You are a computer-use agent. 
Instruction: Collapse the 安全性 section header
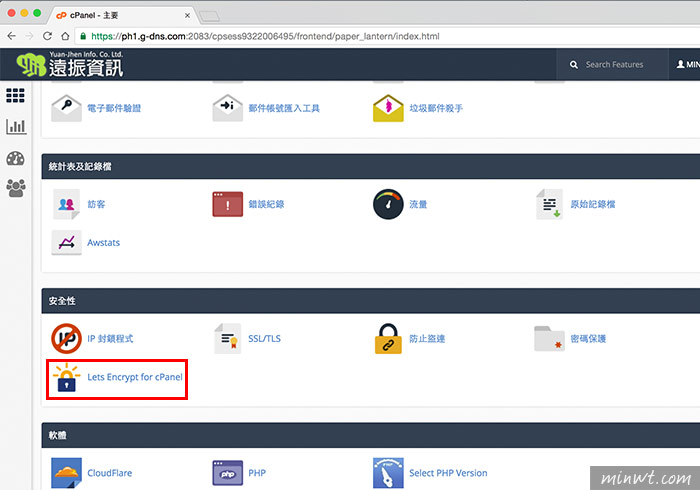(371, 301)
